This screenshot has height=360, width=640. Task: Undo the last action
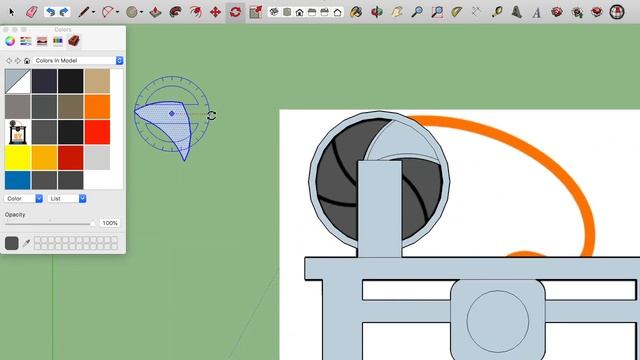tap(50, 12)
